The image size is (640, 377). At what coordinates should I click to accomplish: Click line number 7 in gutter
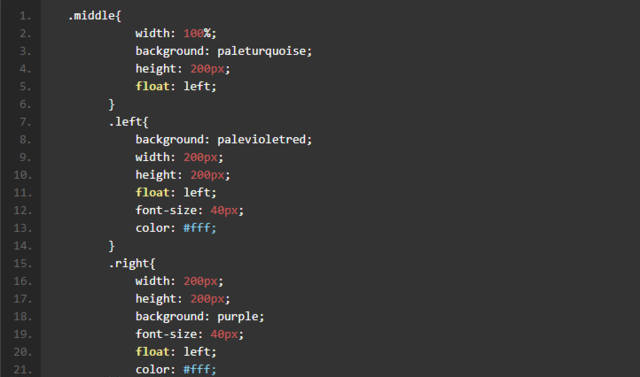coord(25,122)
